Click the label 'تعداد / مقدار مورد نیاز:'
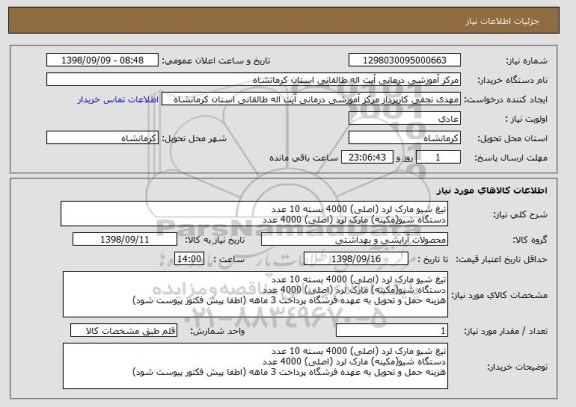The height and width of the screenshot is (407, 576). (506, 331)
